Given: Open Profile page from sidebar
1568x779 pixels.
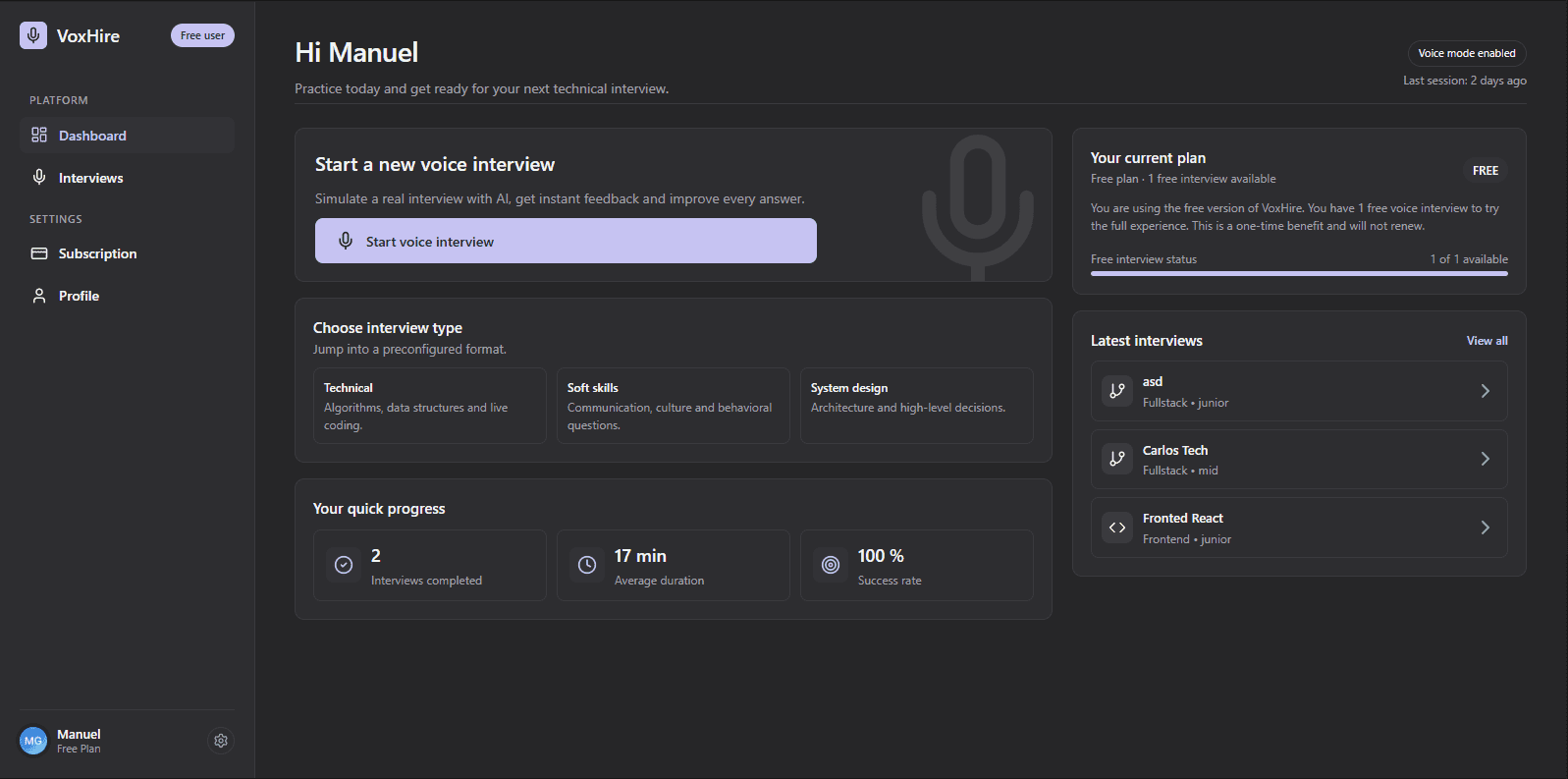Looking at the screenshot, I should click(127, 296).
